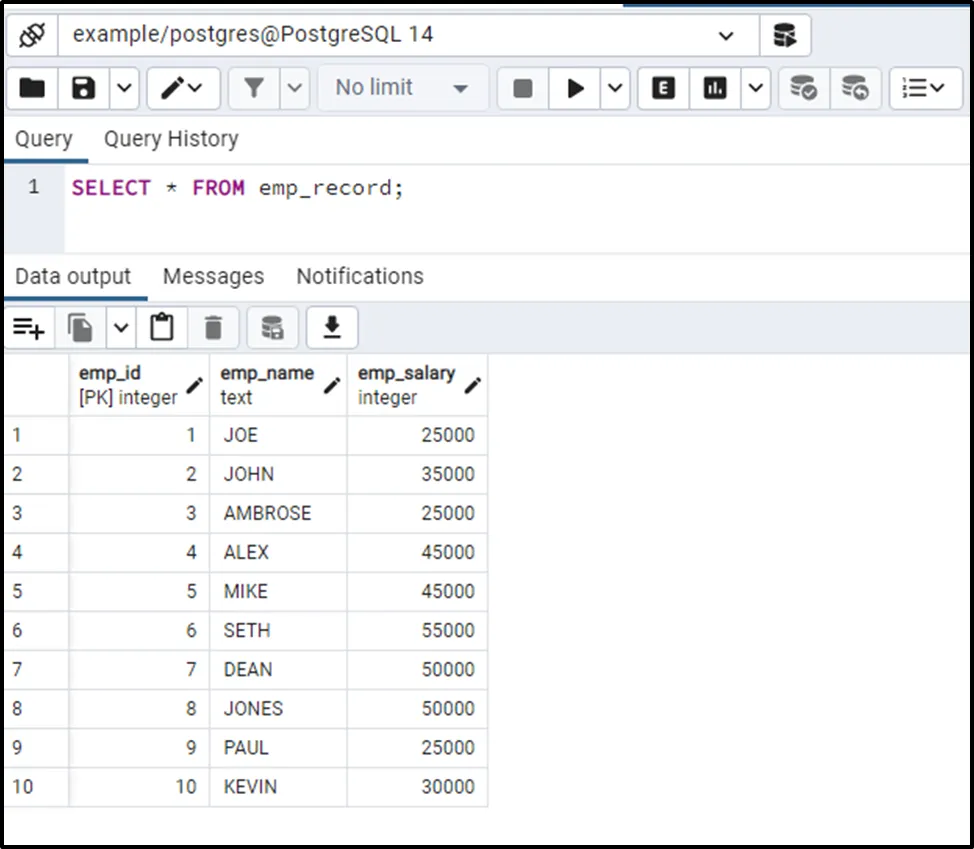Open the Notifications tab
Screen dimensions: 974x849
[x=359, y=276]
